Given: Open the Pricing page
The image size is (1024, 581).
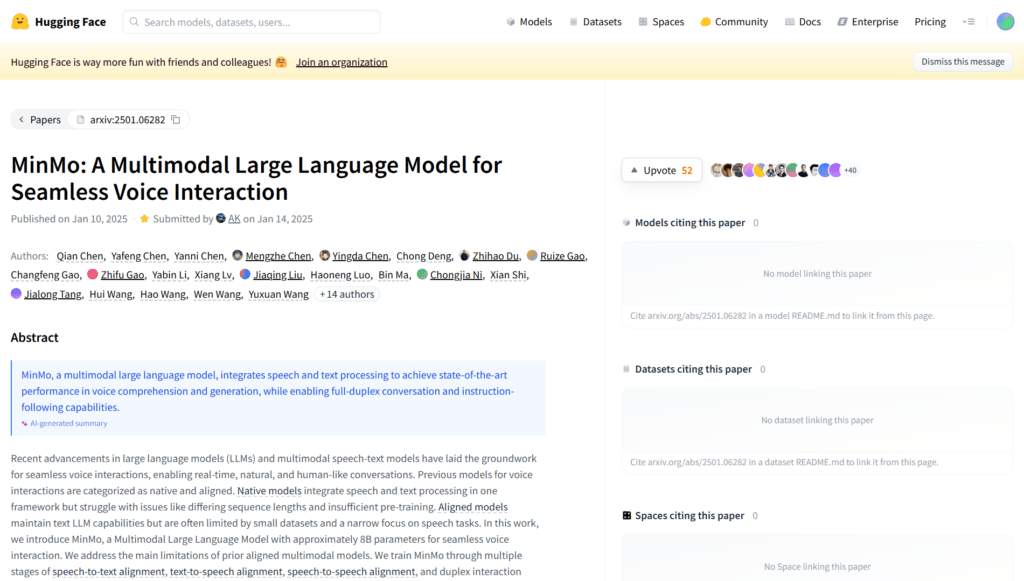Looking at the screenshot, I should coord(930,22).
